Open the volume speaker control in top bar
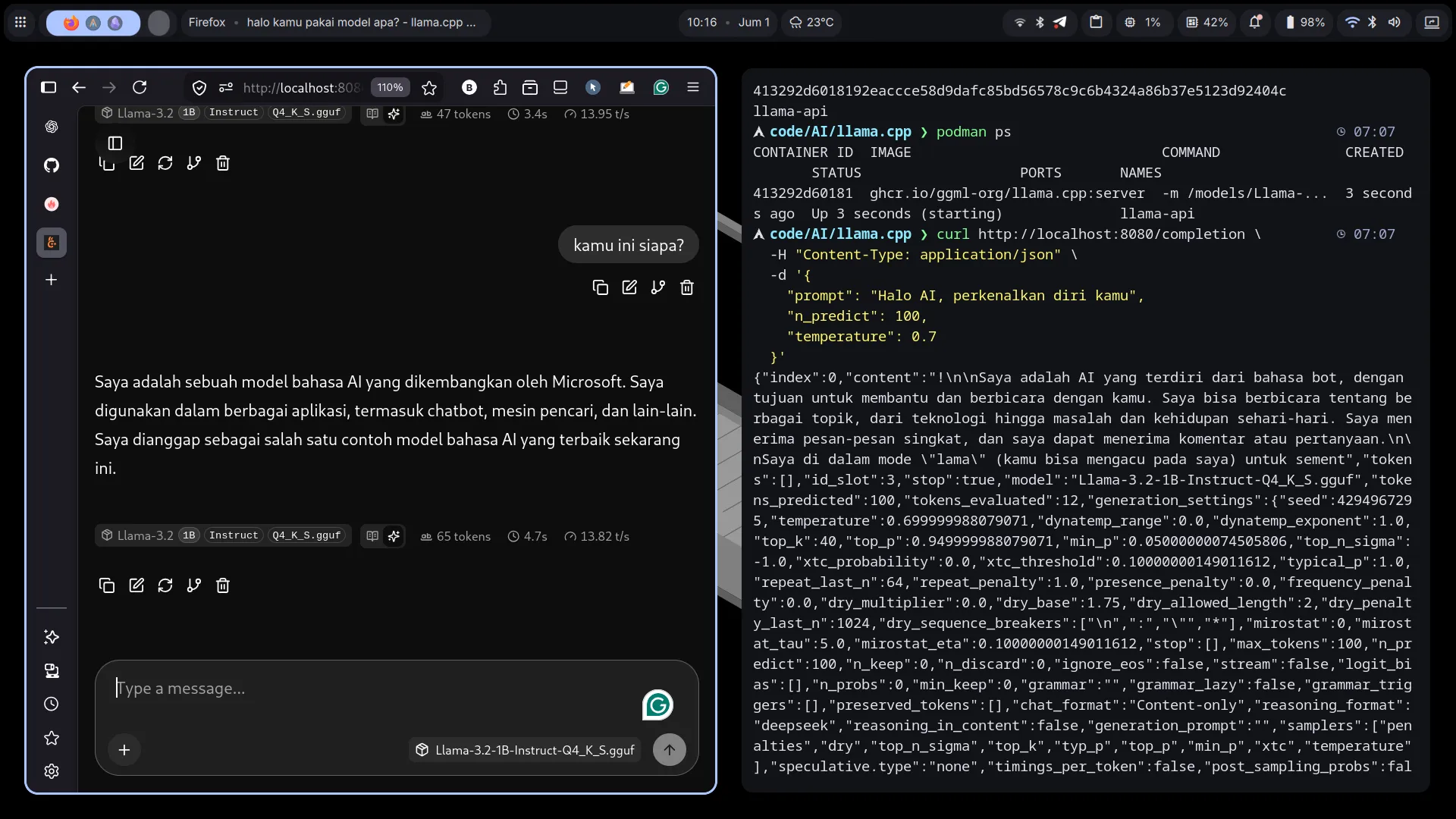Image resolution: width=1456 pixels, height=819 pixels. pos(1394,22)
